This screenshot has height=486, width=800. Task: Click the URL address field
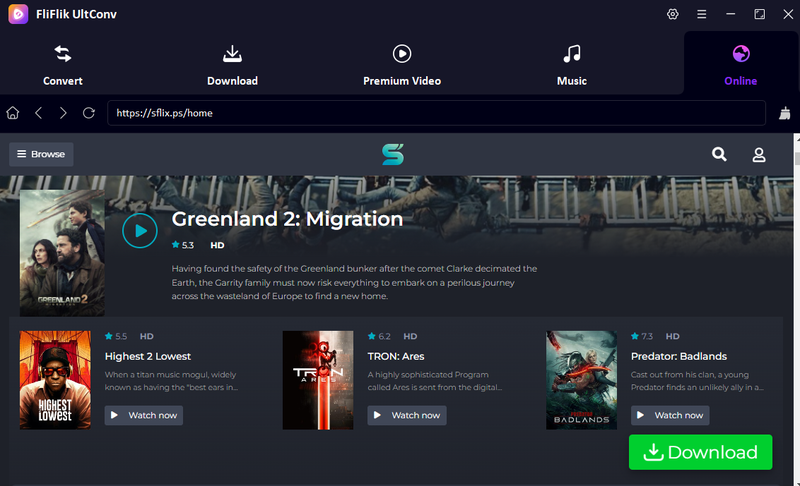point(436,113)
